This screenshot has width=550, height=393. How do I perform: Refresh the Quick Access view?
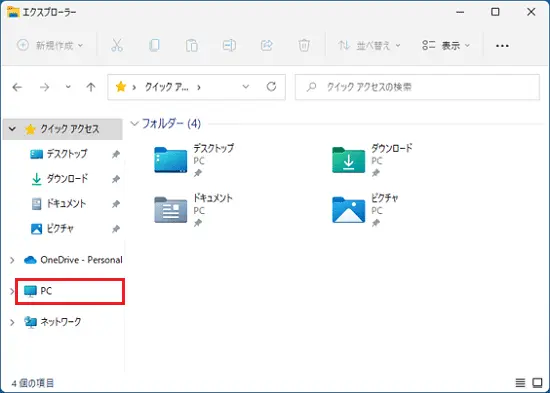pos(271,87)
